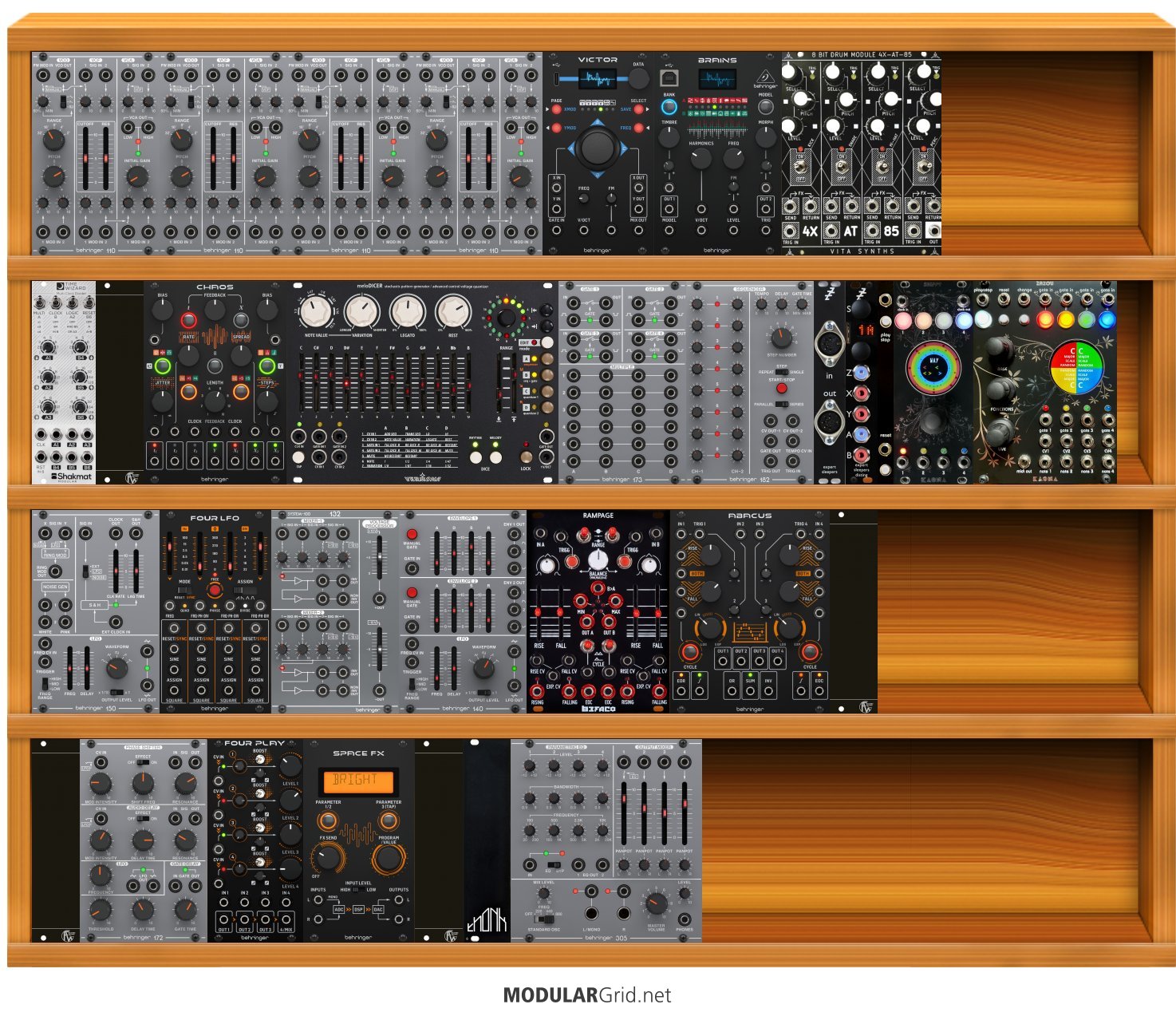Click the LEVEL 1 knob on Four Play
1176x1012 pixels.
tap(290, 766)
